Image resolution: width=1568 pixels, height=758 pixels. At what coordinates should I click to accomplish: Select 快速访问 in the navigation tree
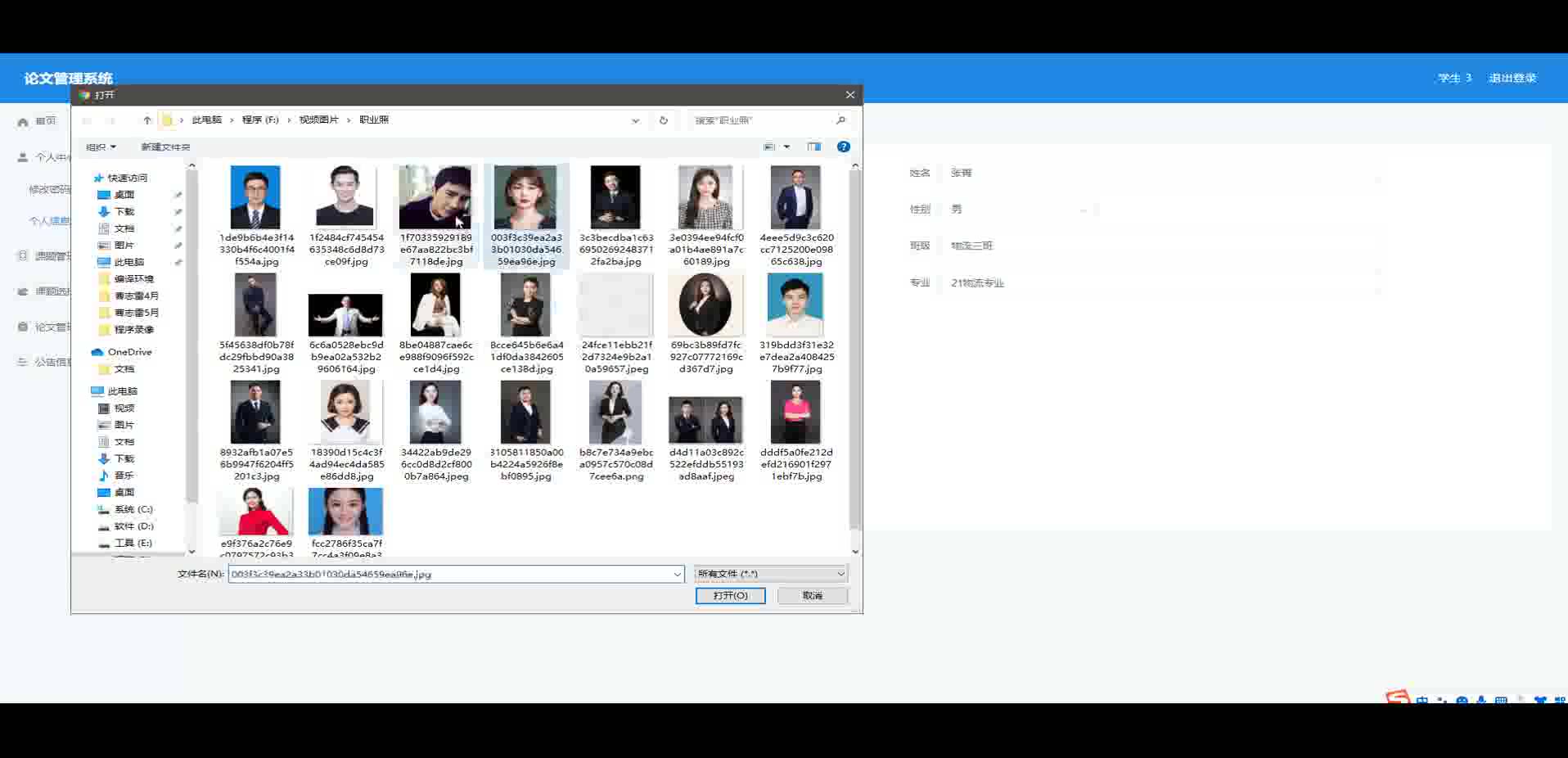click(119, 178)
